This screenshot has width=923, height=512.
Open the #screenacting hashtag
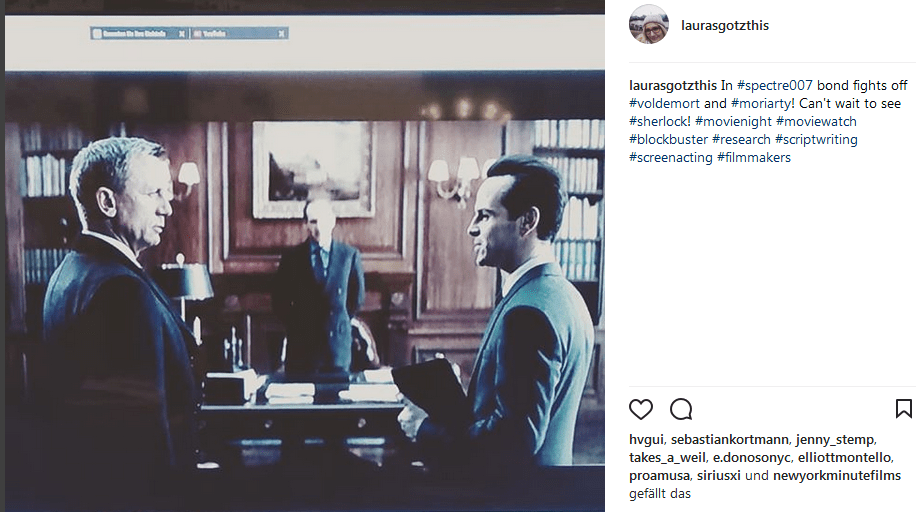click(x=670, y=158)
